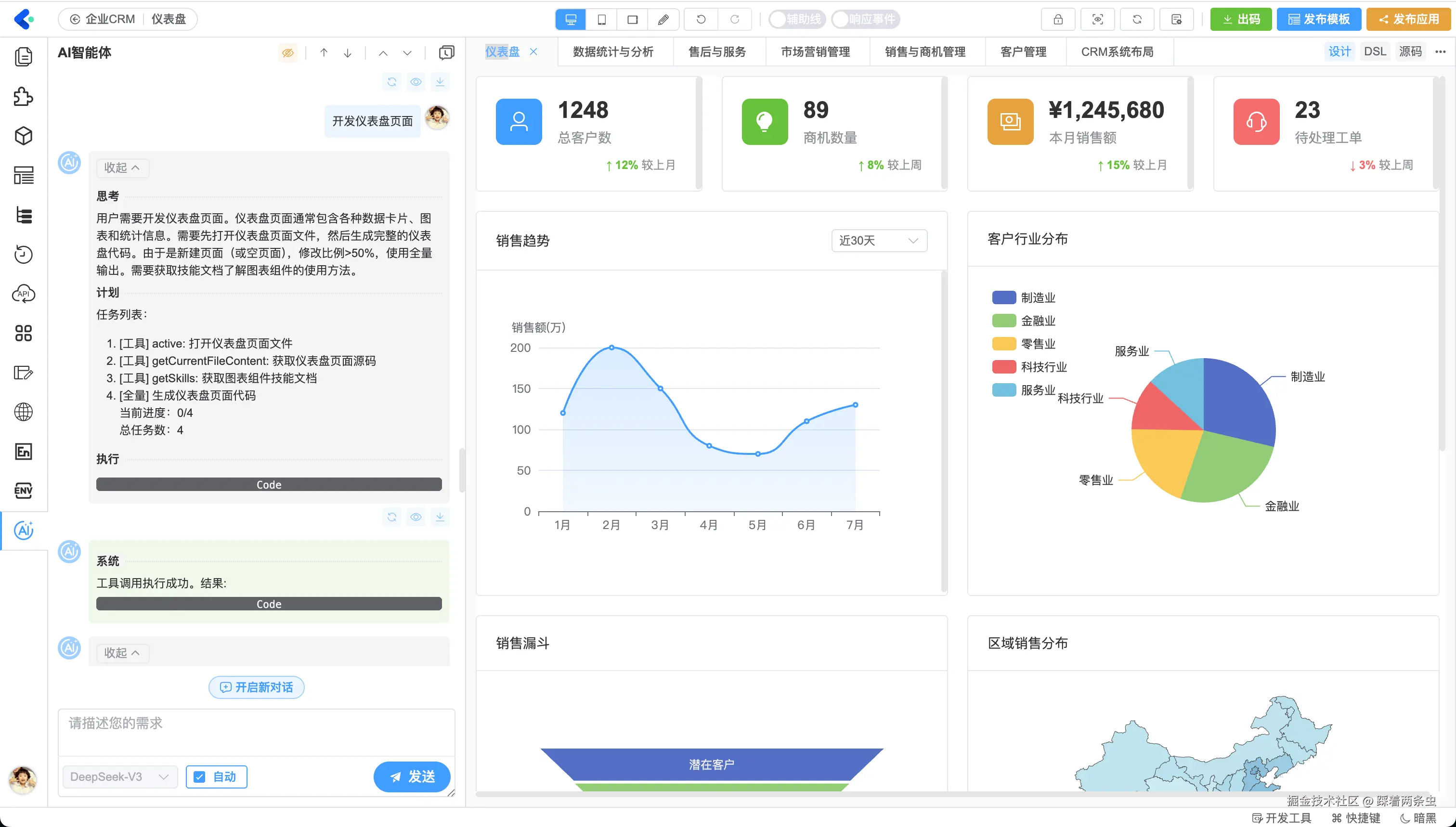Switch to the DSL view tab
Screen dimensions: 1456x827
tap(1375, 52)
